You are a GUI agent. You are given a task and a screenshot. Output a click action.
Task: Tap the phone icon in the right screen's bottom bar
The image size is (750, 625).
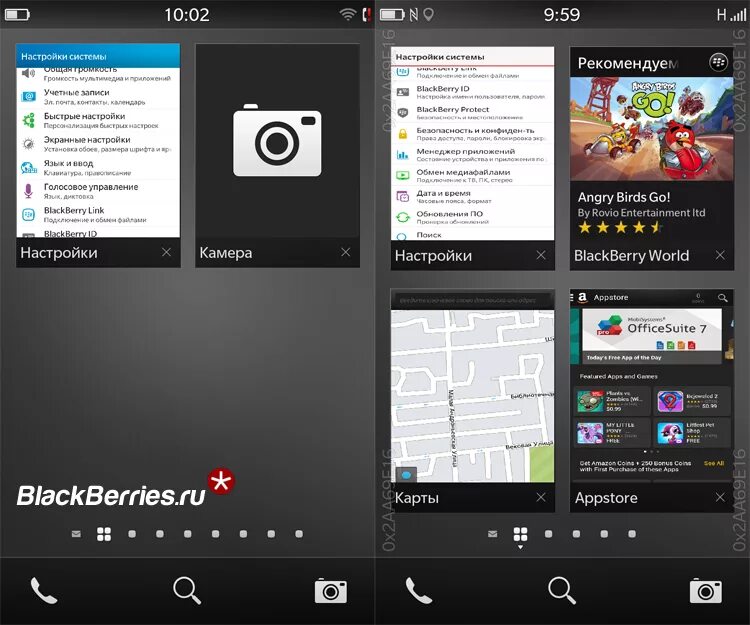(419, 591)
